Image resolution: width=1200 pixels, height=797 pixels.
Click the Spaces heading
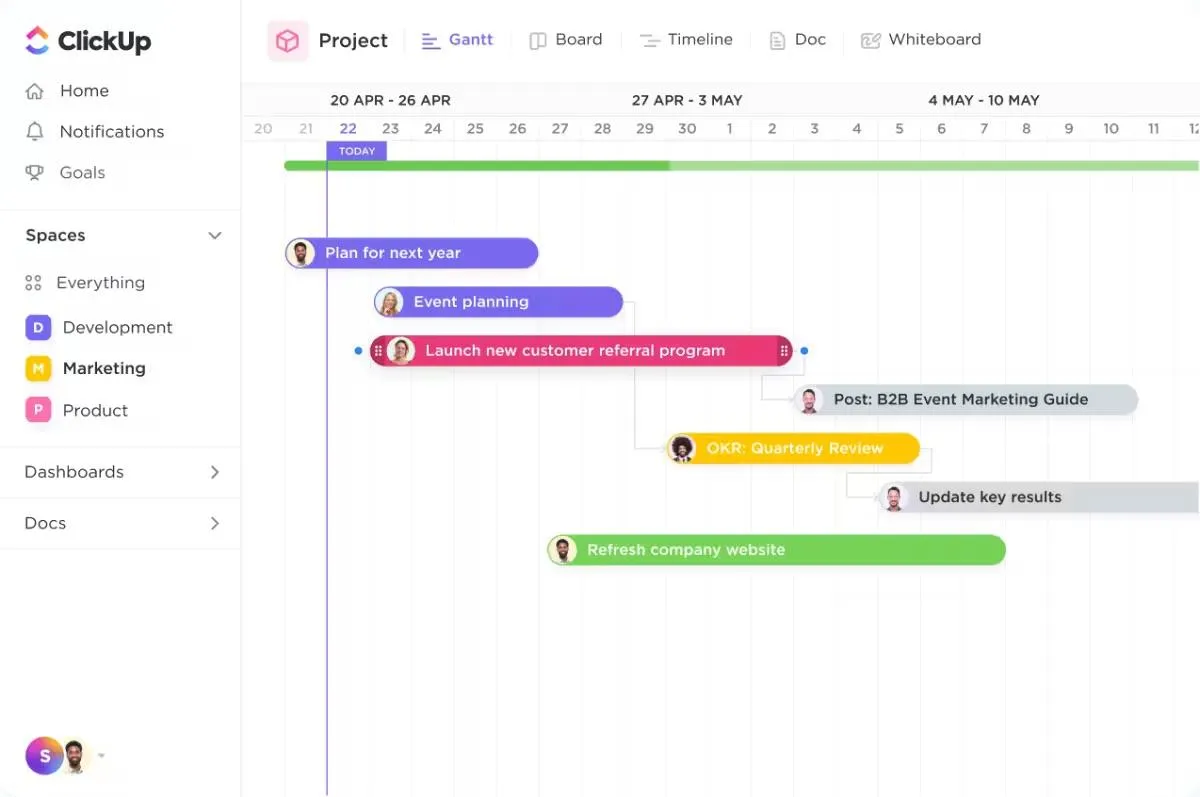click(55, 236)
